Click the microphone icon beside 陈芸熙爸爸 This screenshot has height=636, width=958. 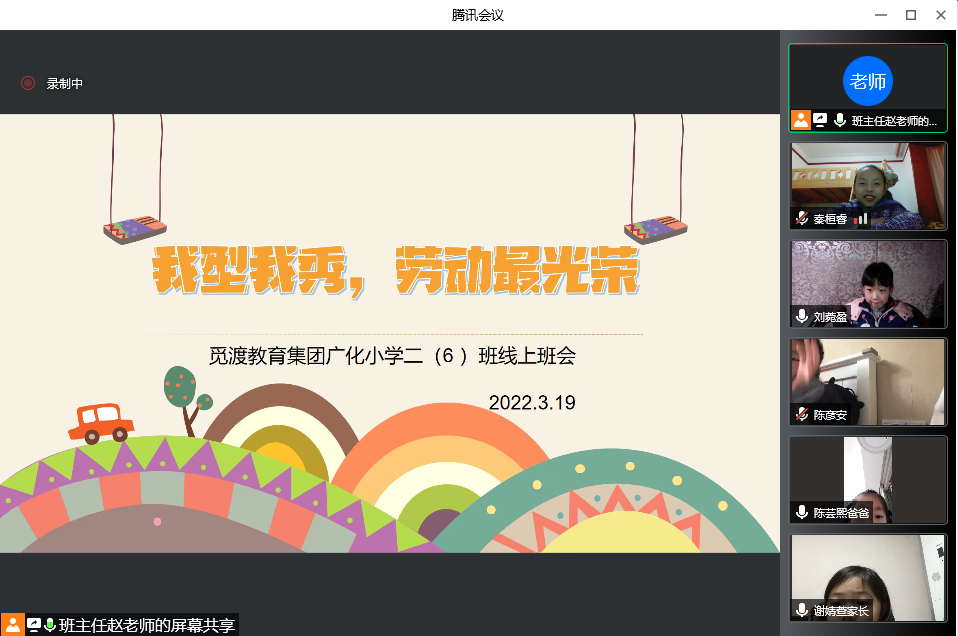(x=802, y=512)
